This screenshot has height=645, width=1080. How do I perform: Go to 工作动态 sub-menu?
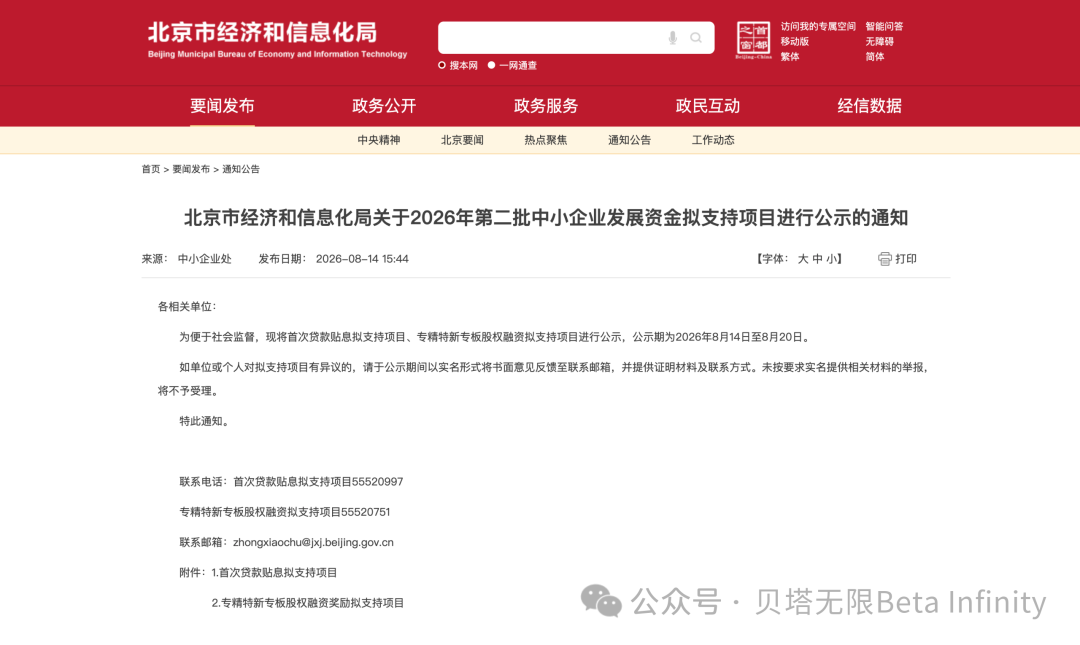click(713, 140)
